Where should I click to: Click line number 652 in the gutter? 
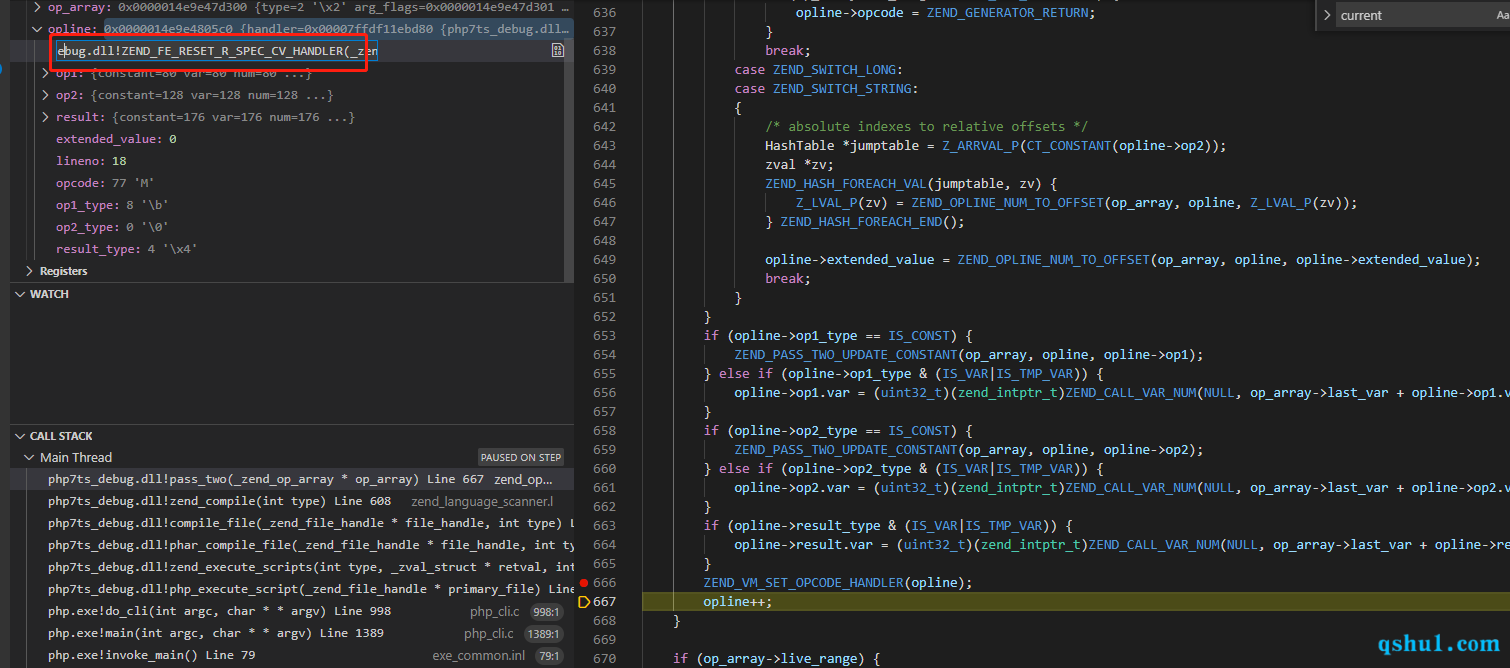[x=604, y=316]
